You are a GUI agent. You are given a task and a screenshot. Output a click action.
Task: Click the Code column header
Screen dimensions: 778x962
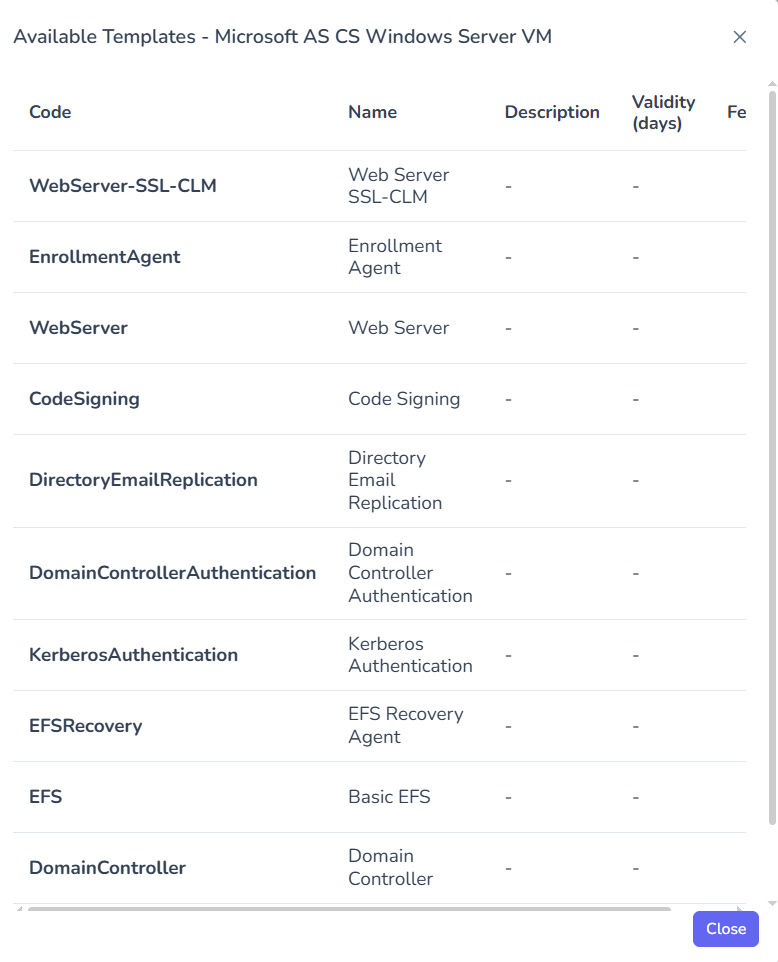tap(50, 112)
